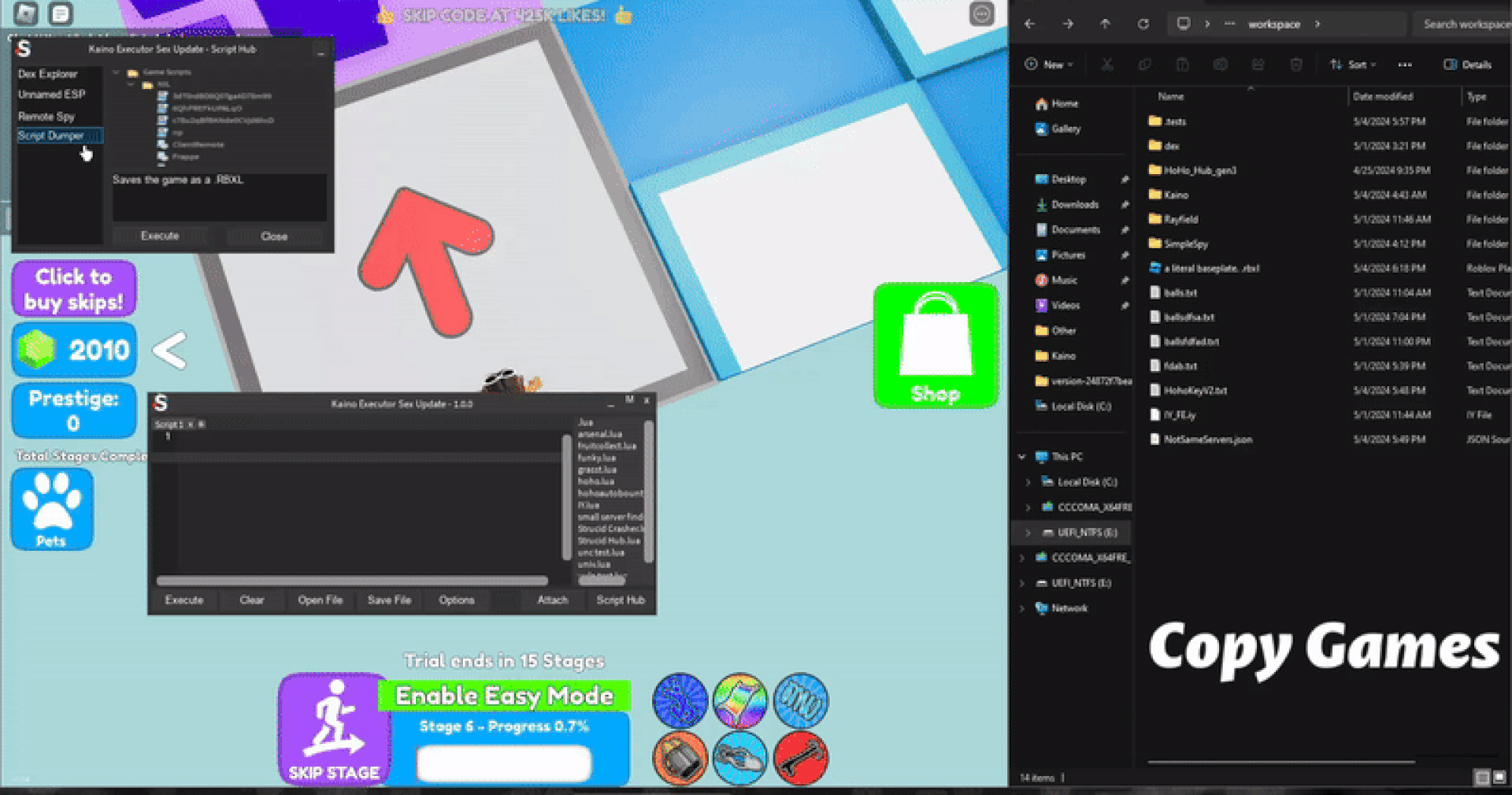Enable Easy Mode green button

point(504,696)
